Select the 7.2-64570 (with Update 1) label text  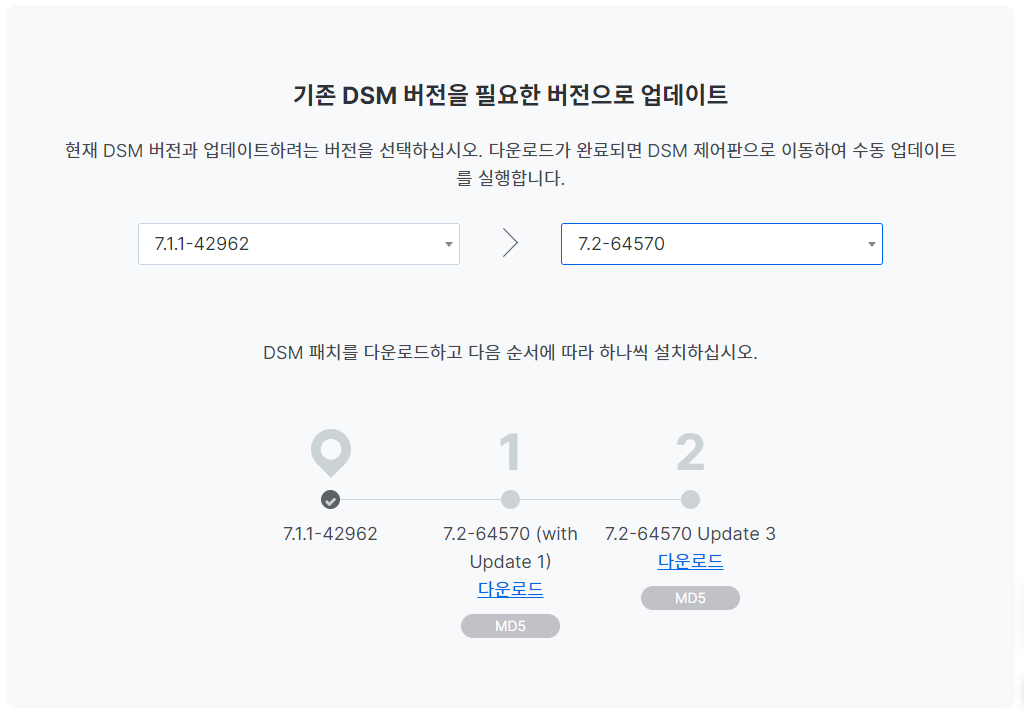point(510,547)
